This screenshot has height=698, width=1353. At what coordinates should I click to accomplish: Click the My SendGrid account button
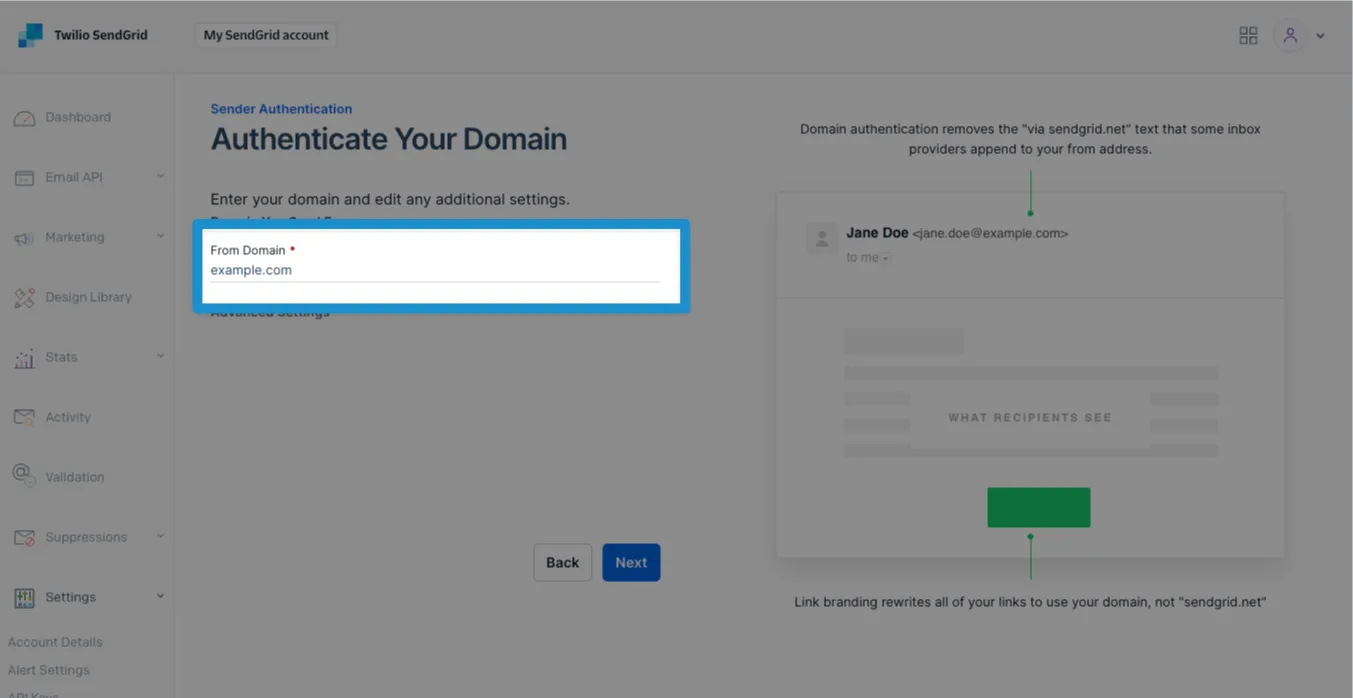tap(266, 35)
